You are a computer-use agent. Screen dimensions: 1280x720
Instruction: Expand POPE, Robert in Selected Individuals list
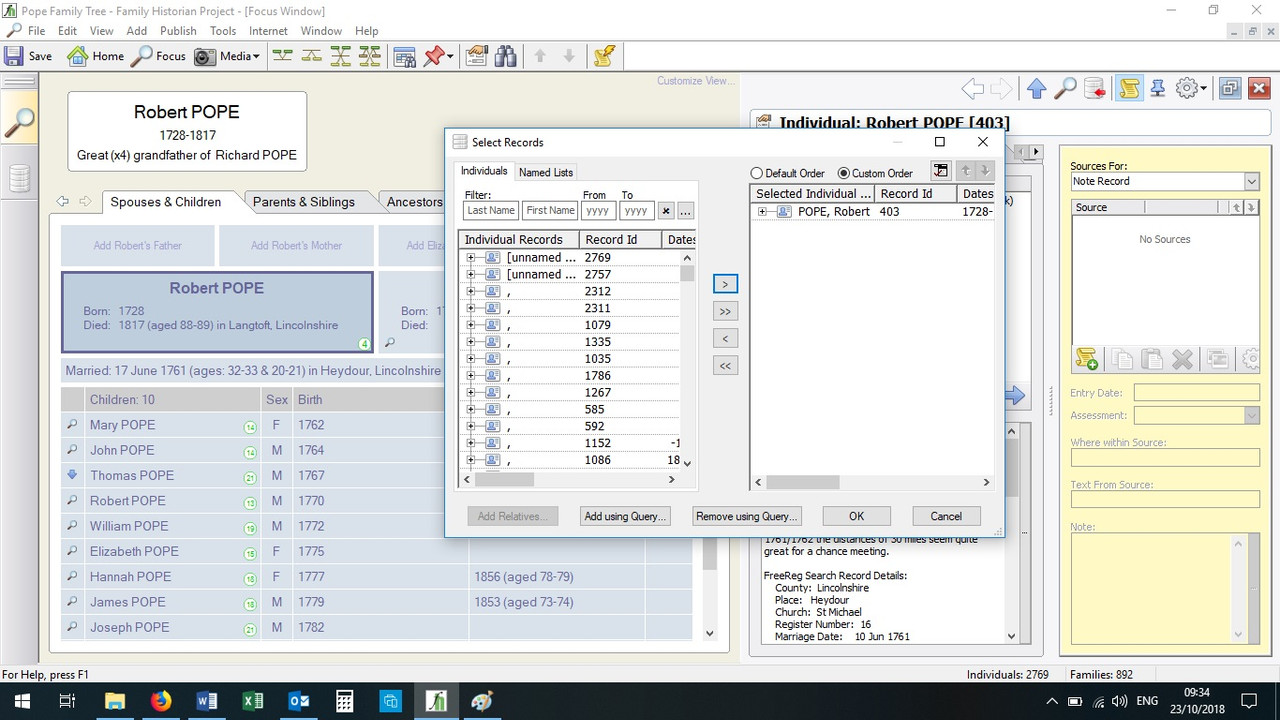coord(763,212)
